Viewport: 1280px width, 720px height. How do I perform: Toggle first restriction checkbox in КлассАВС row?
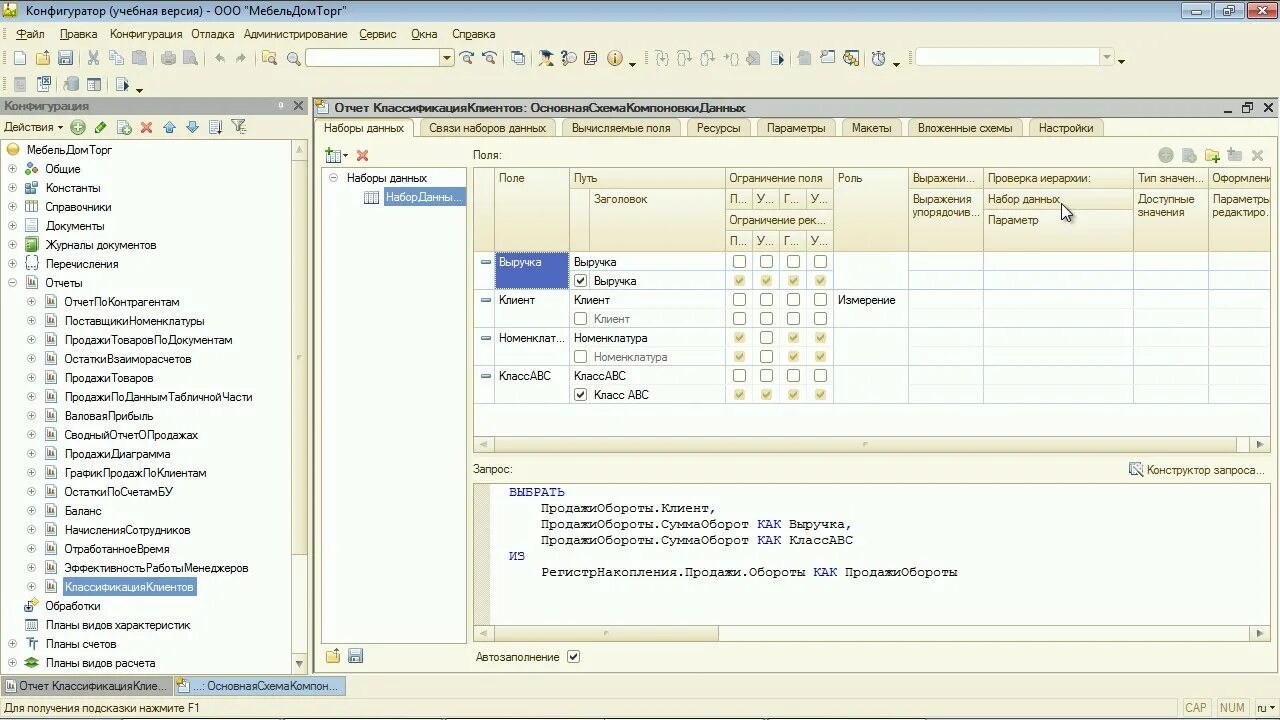tap(739, 376)
